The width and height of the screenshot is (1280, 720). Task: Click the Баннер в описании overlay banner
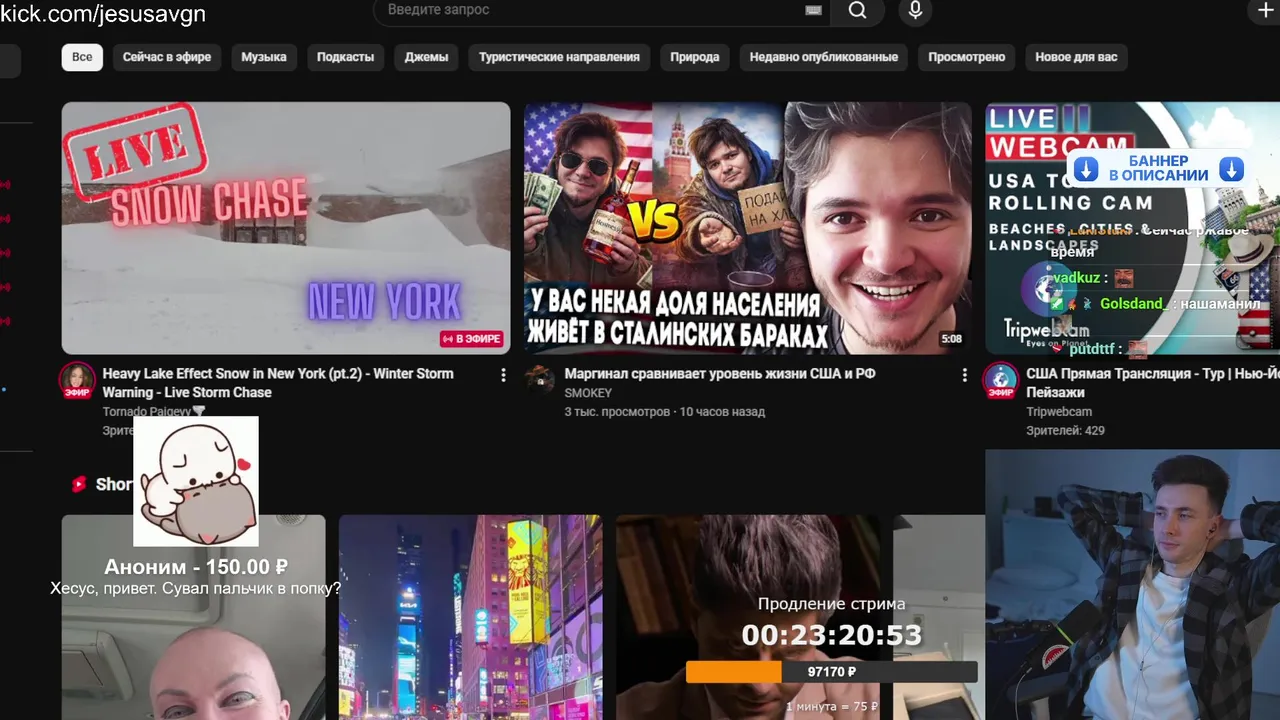(1158, 168)
